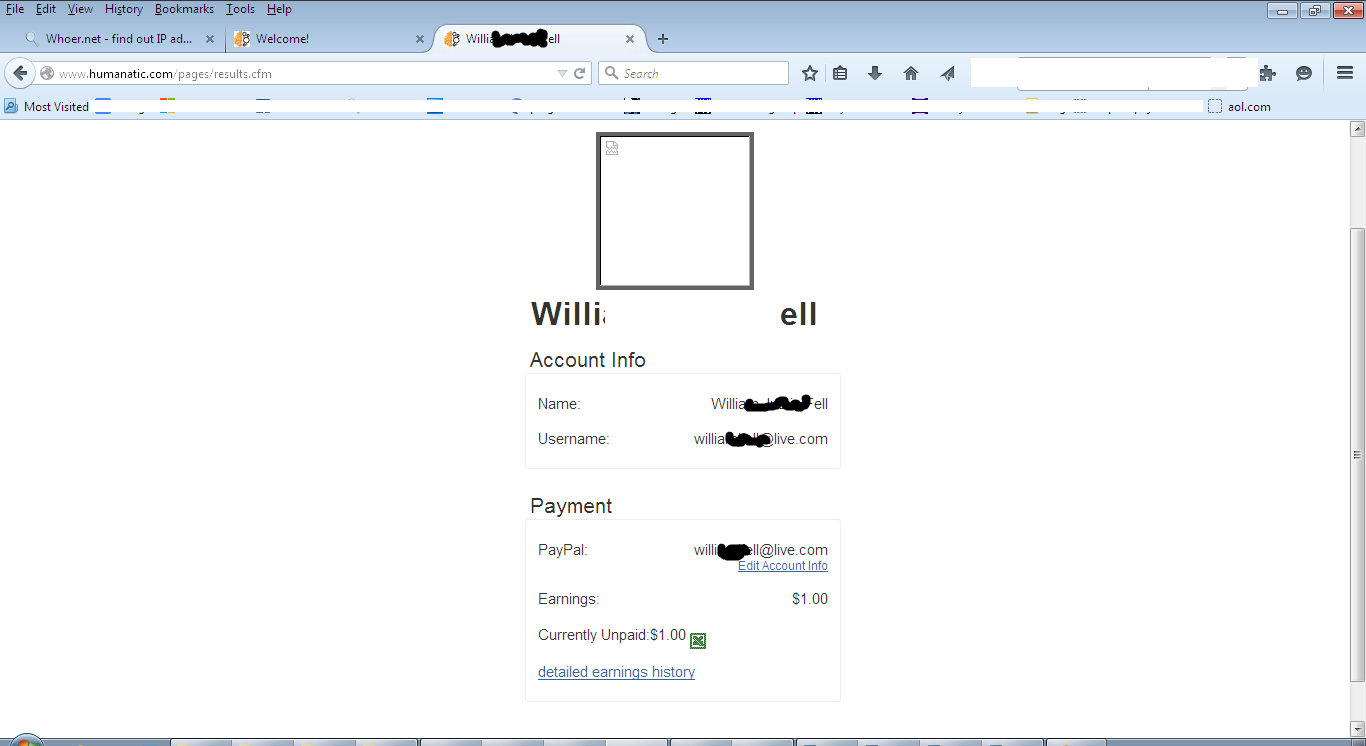Go back using the browser back arrow
This screenshot has width=1366, height=746.
coord(20,73)
